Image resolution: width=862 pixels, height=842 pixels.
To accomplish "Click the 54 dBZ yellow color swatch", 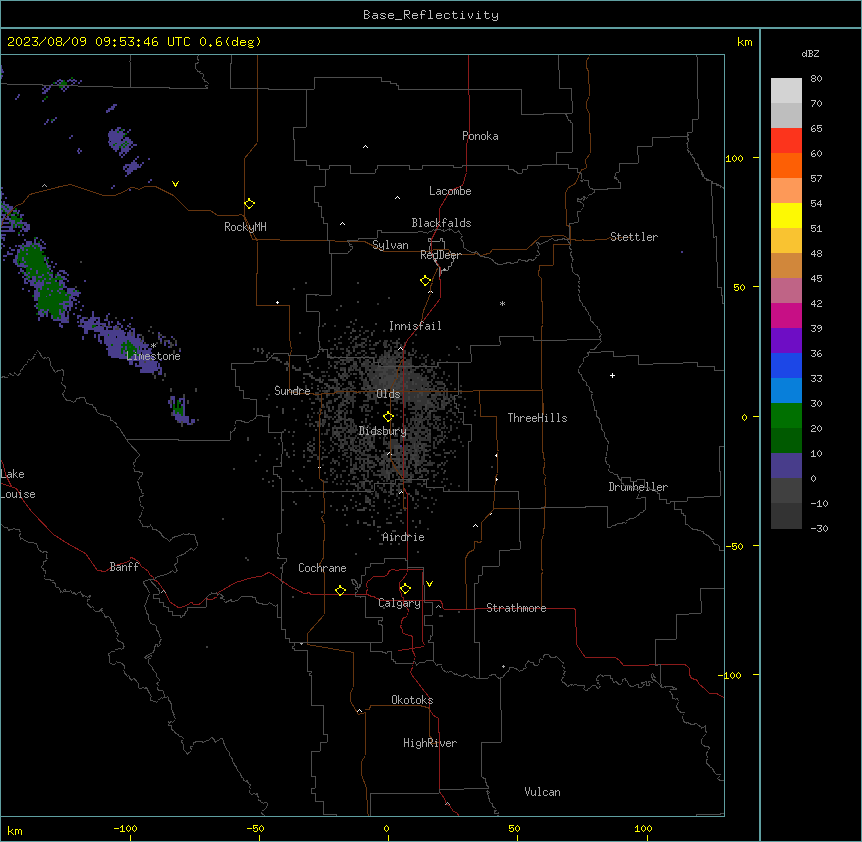I will 786,215.
